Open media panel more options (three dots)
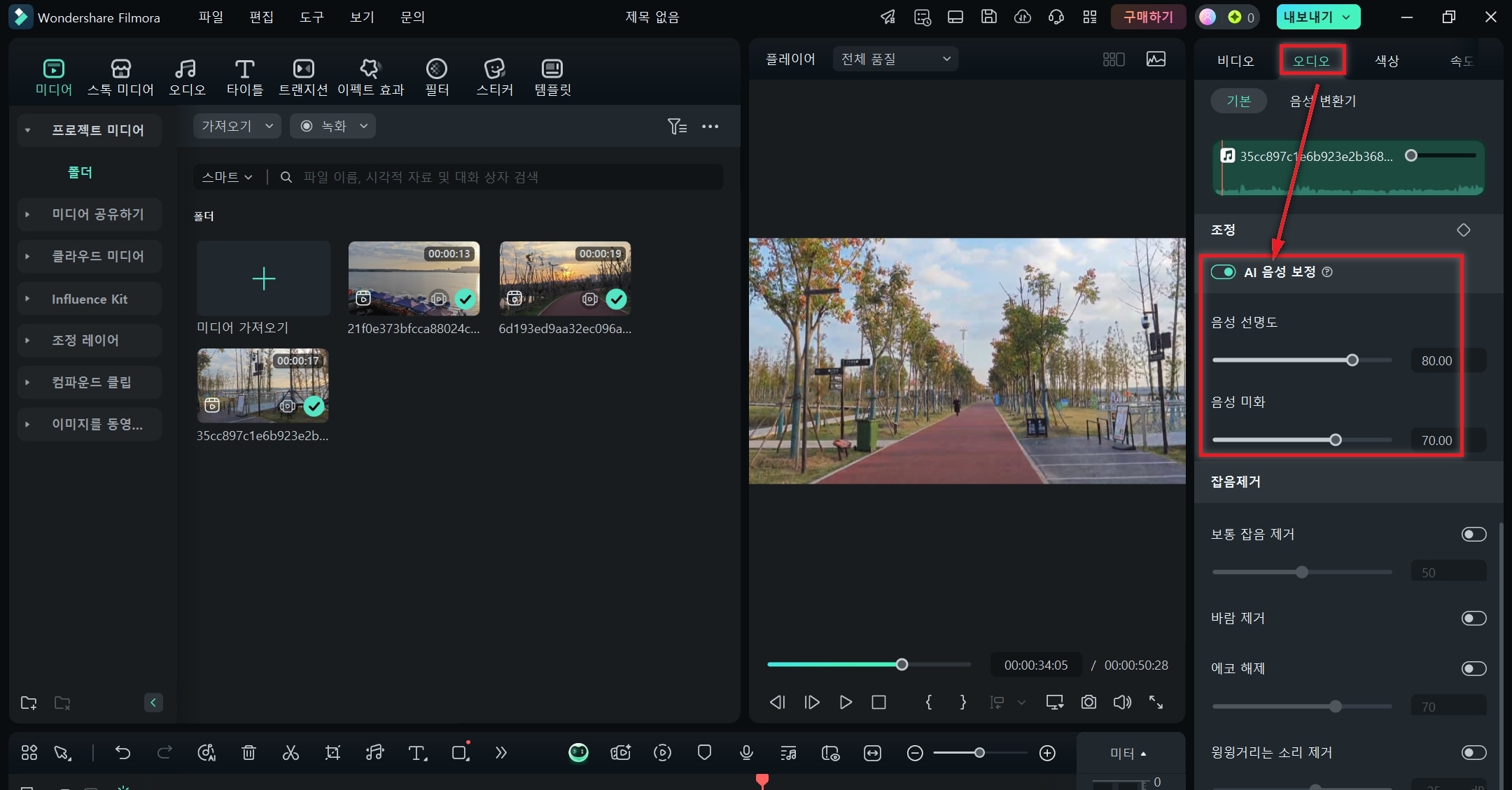Viewport: 1512px width, 790px height. pyautogui.click(x=710, y=127)
